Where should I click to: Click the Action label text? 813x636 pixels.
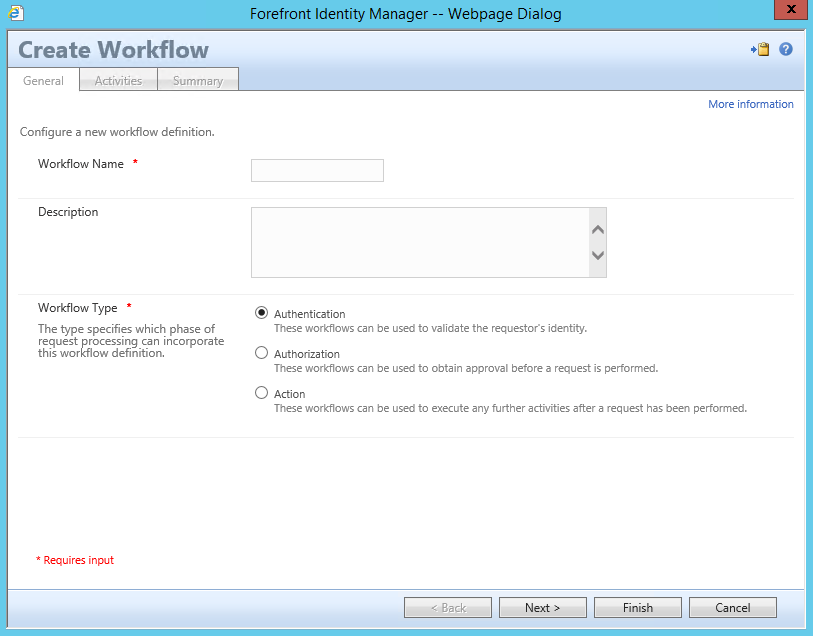[289, 394]
